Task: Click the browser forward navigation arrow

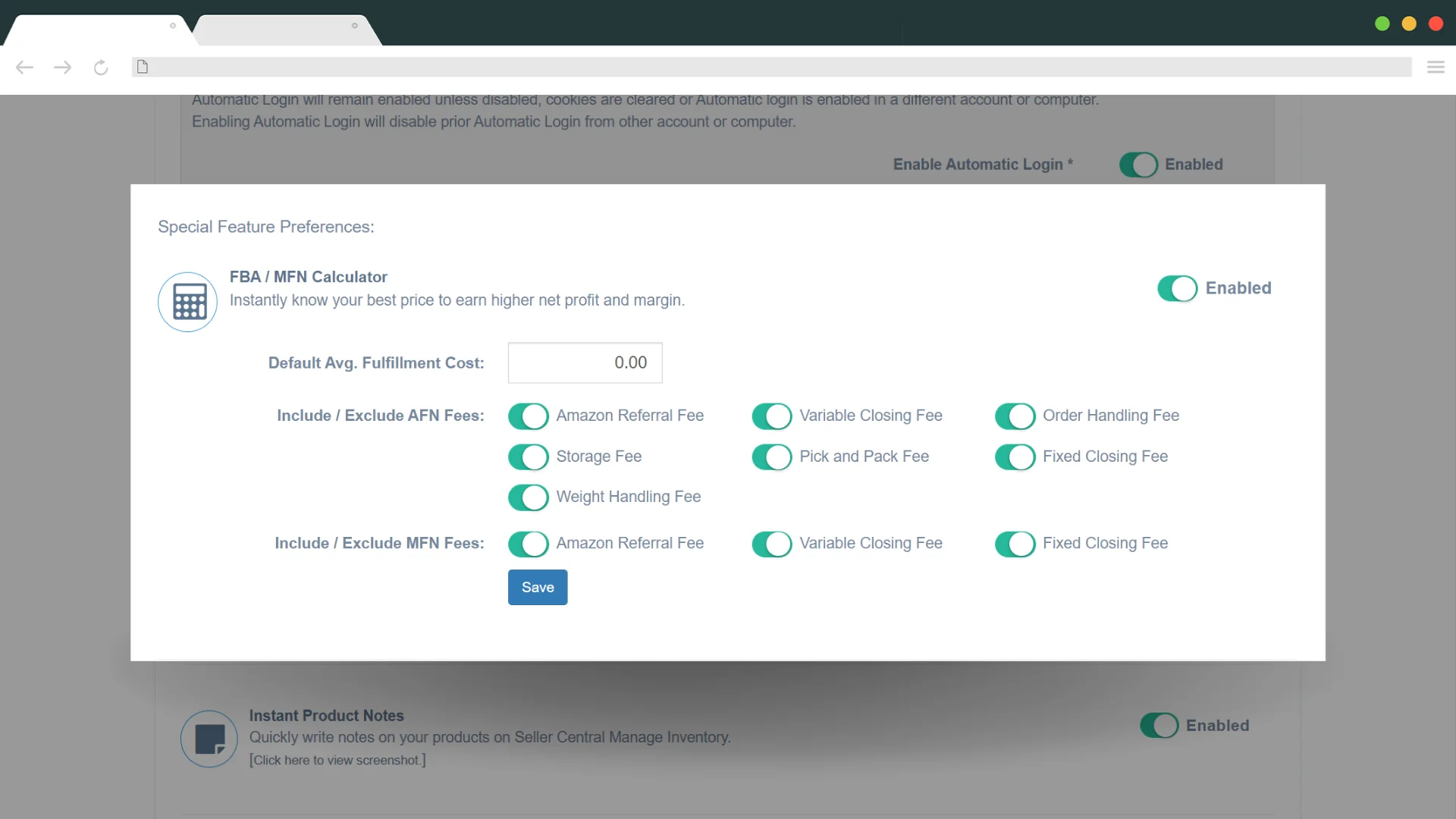Action: click(x=62, y=67)
